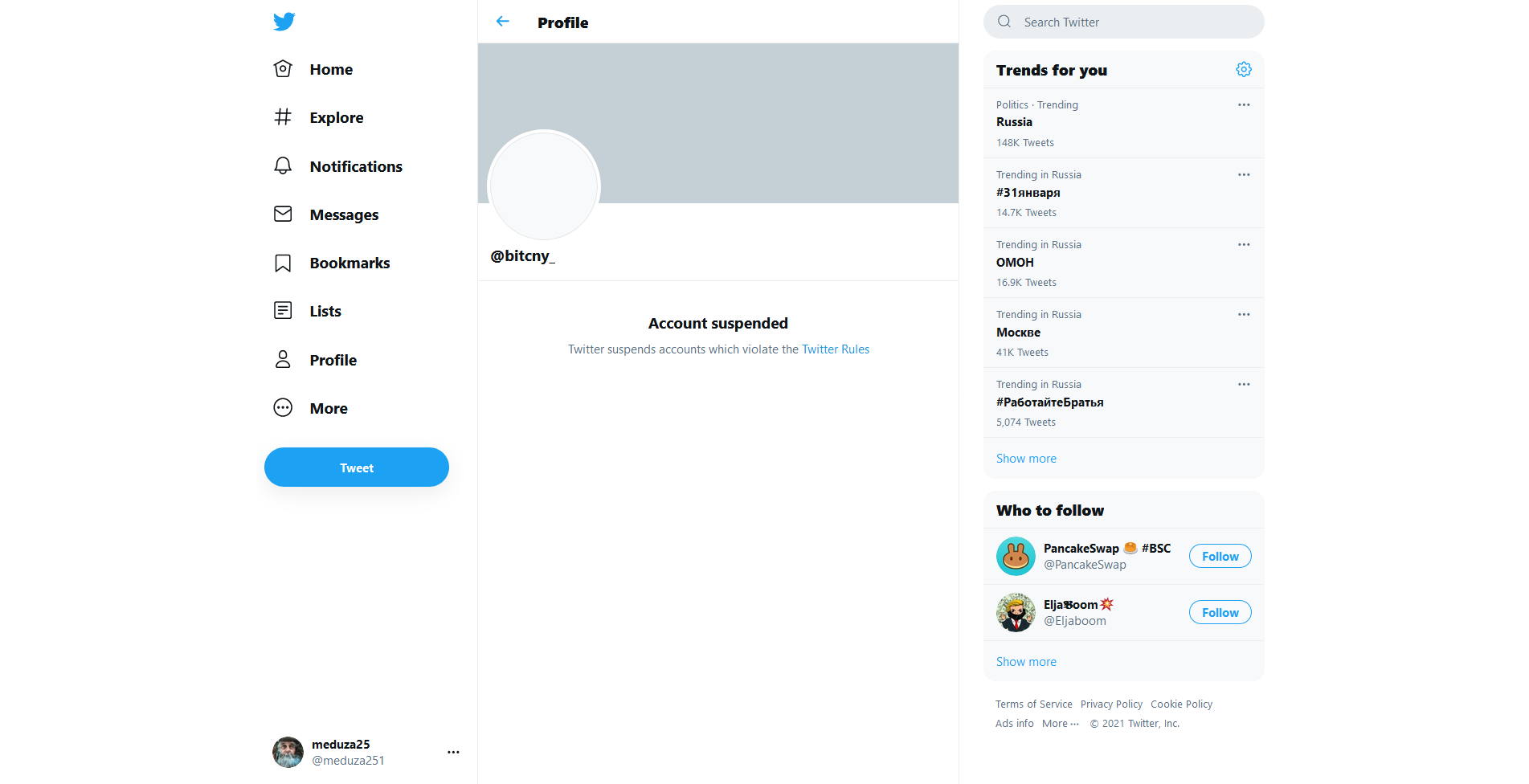Image resolution: width=1529 pixels, height=784 pixels.
Task: Open options for ОМОН trend
Action: [1244, 245]
